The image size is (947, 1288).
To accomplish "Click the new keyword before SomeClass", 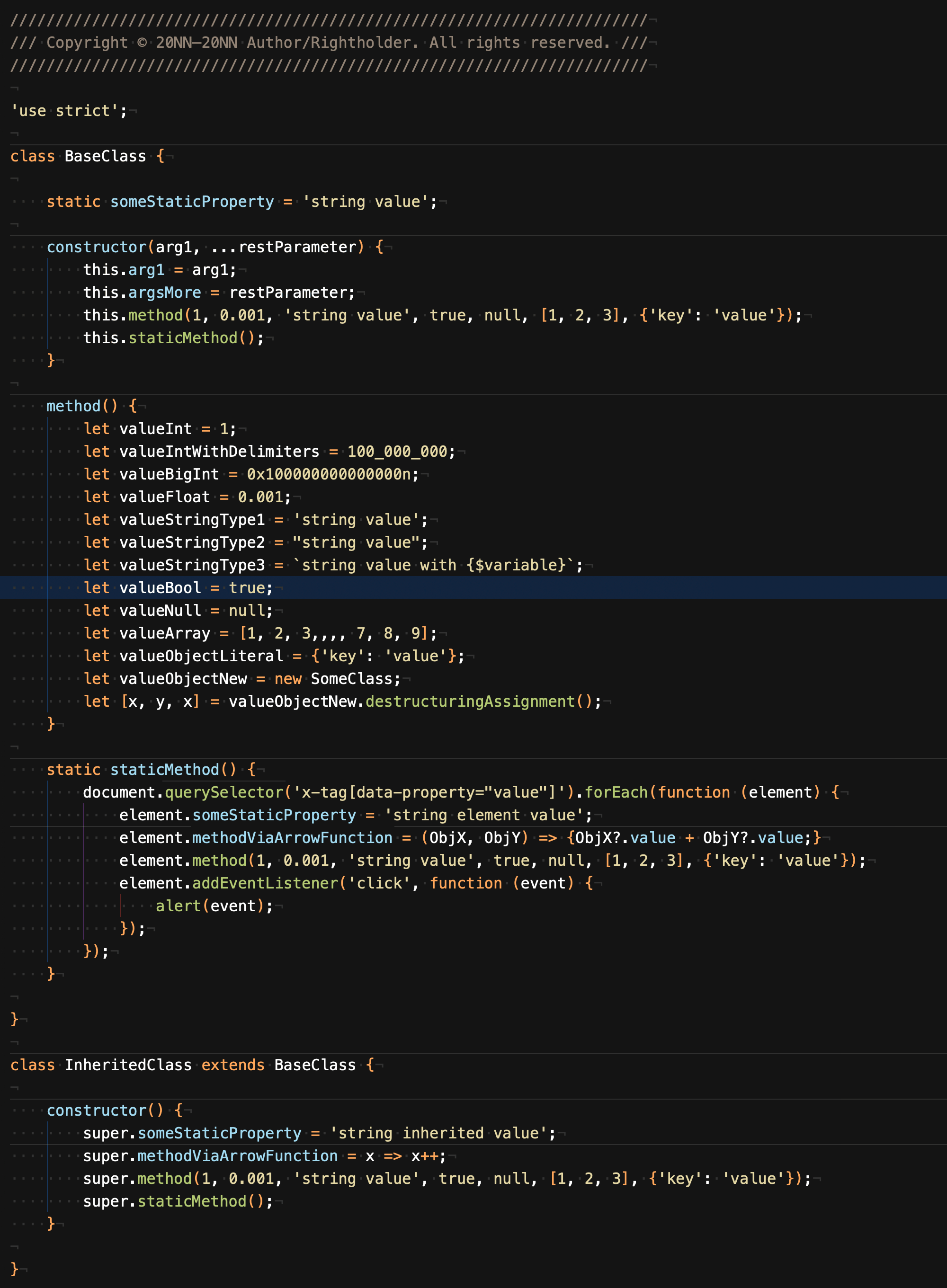I will coord(288,679).
